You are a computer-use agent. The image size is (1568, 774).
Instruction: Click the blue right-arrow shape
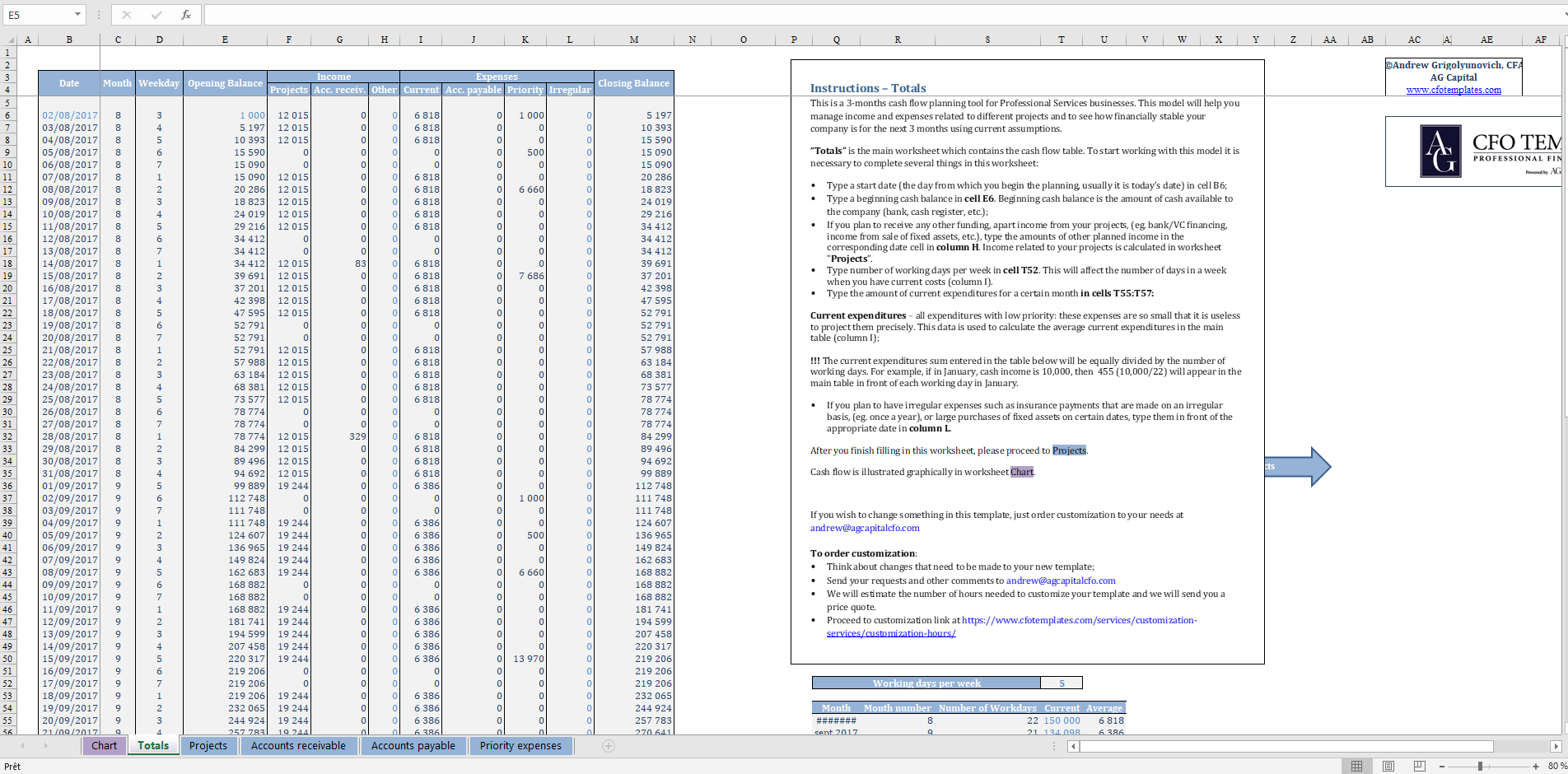(1298, 467)
